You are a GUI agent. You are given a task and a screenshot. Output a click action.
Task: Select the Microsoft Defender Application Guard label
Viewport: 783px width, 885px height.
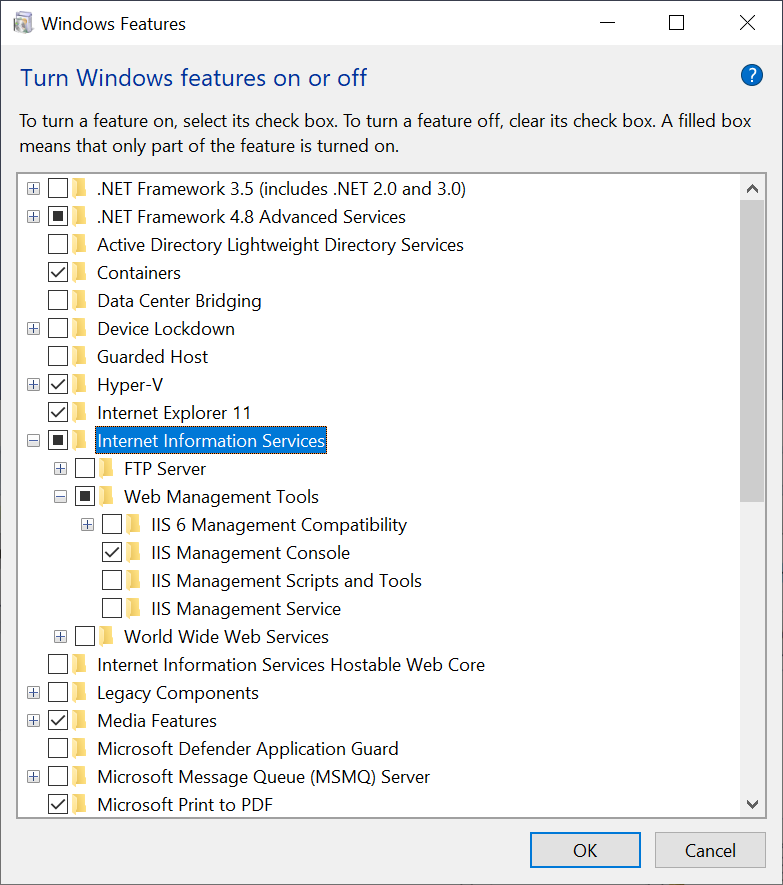(x=248, y=748)
